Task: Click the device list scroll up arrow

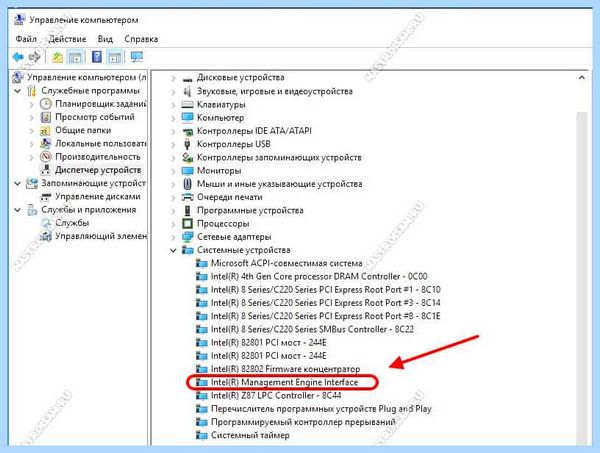Action: coord(582,78)
